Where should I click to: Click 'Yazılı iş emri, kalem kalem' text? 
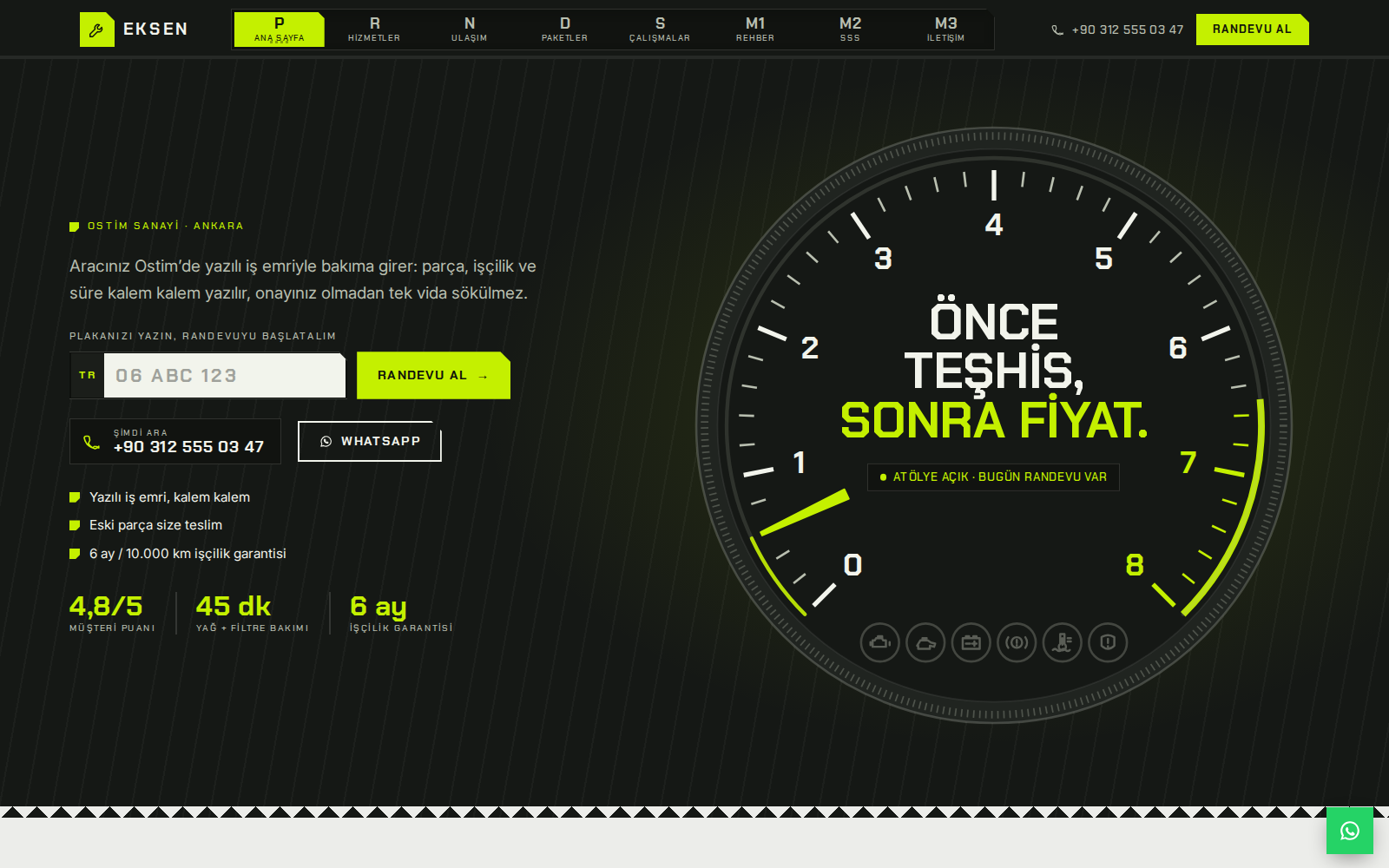(x=169, y=497)
